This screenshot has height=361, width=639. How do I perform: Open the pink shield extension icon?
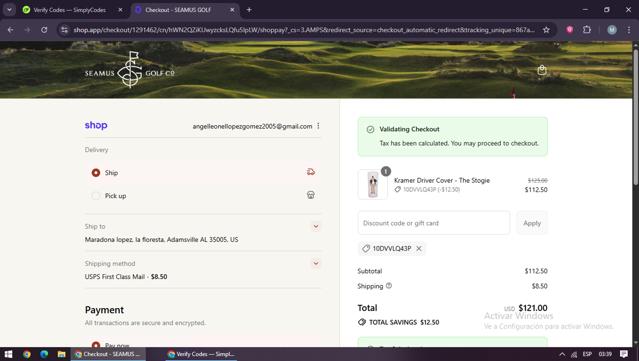(569, 30)
